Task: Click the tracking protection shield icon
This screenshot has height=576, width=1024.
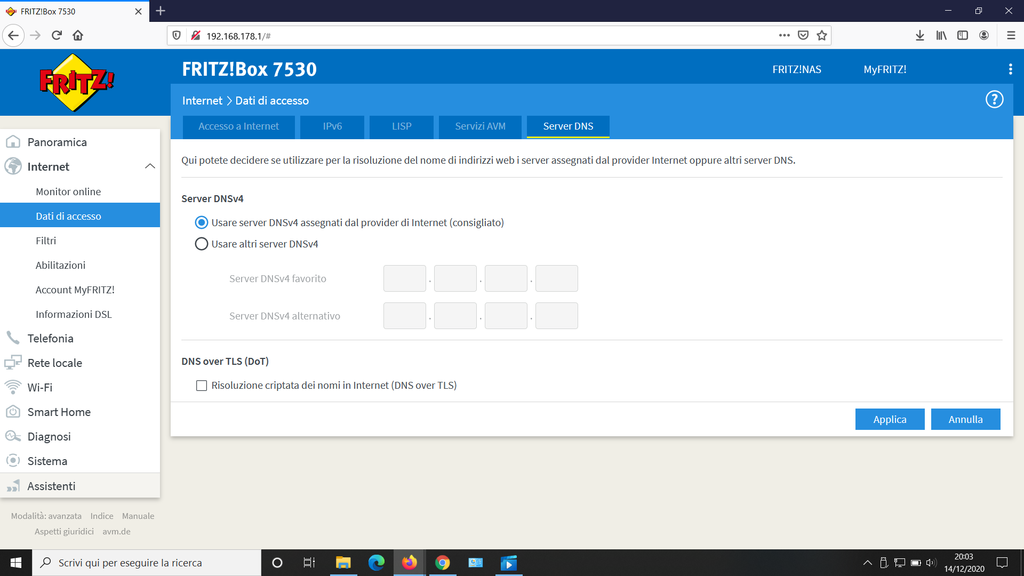Action: [x=176, y=35]
